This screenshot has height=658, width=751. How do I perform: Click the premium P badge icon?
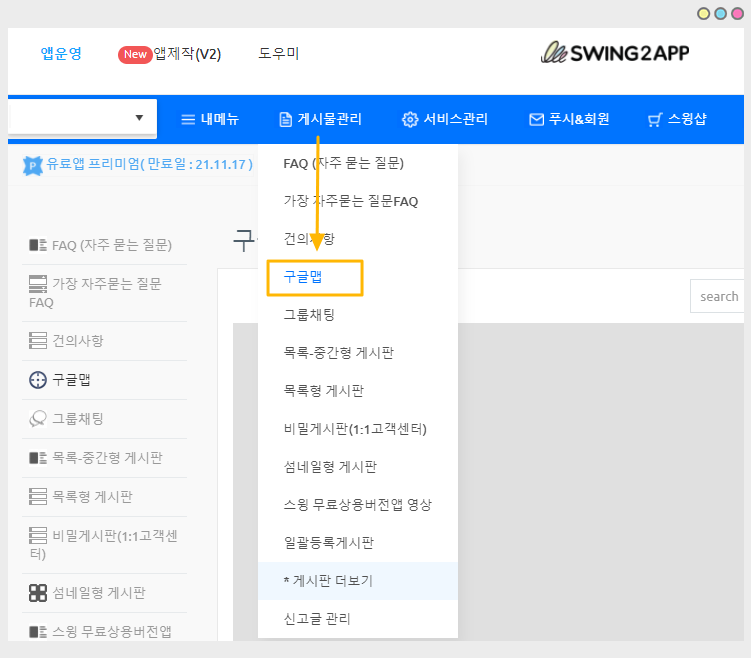tap(32, 165)
